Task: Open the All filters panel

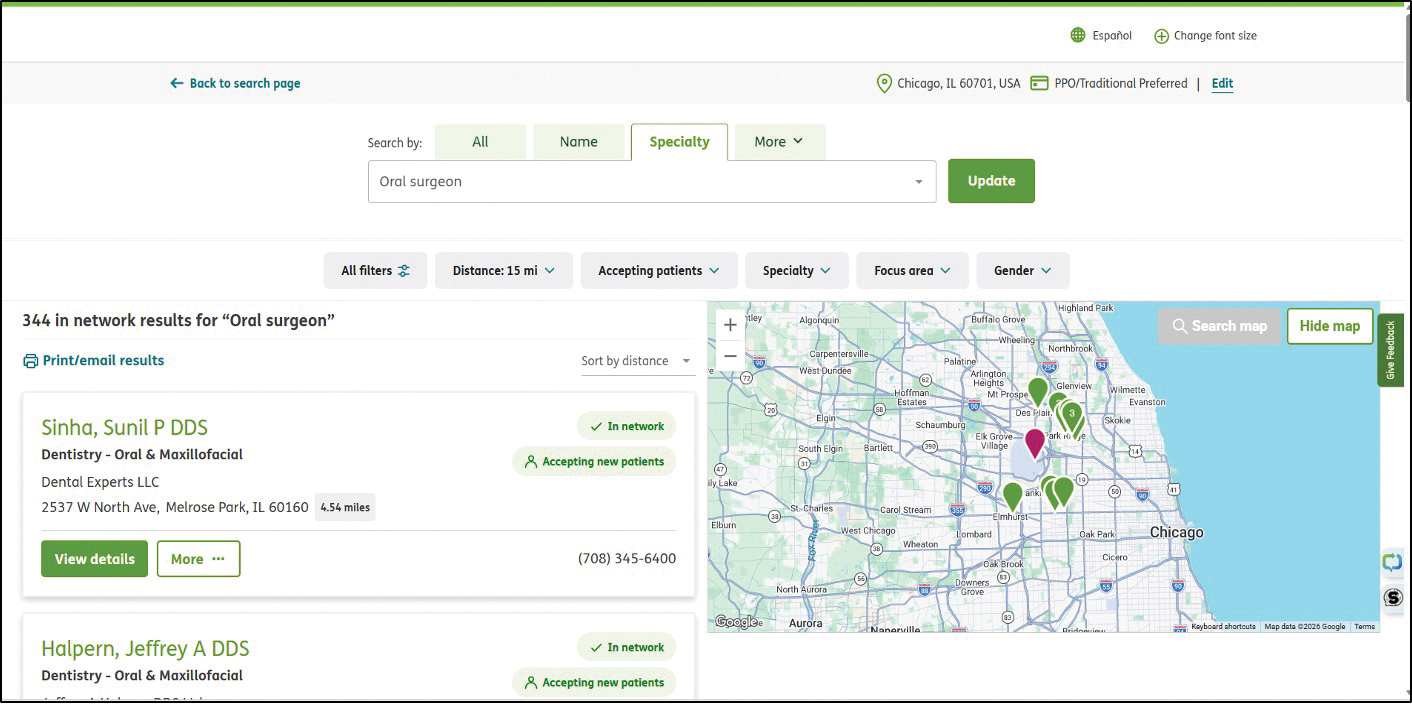Action: click(375, 270)
